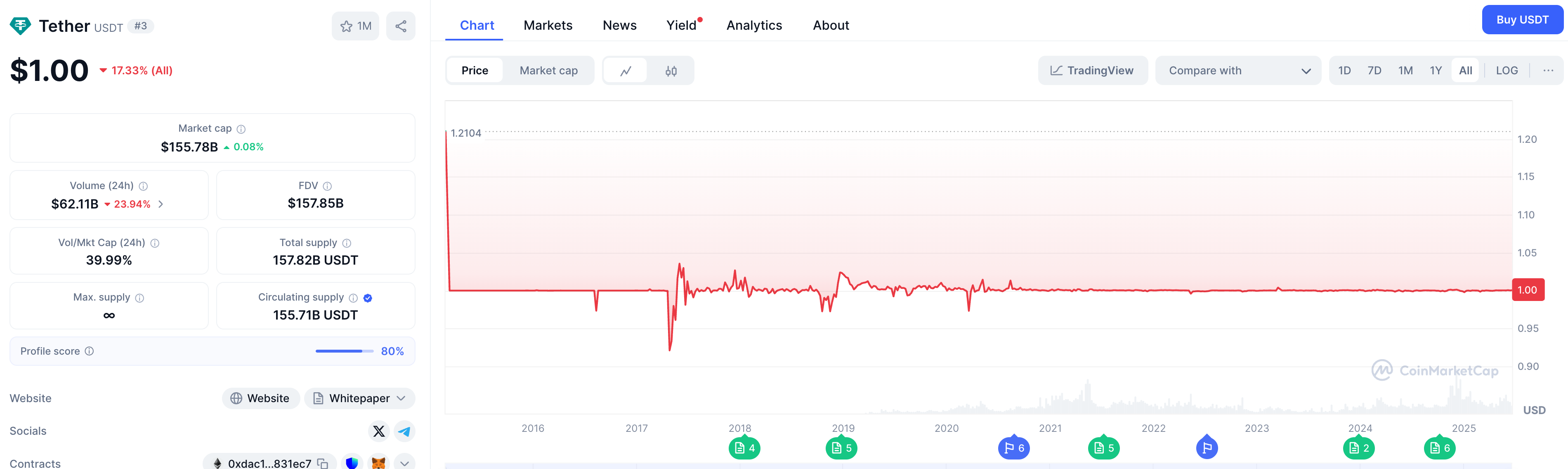Set chart range to All

1465,71
